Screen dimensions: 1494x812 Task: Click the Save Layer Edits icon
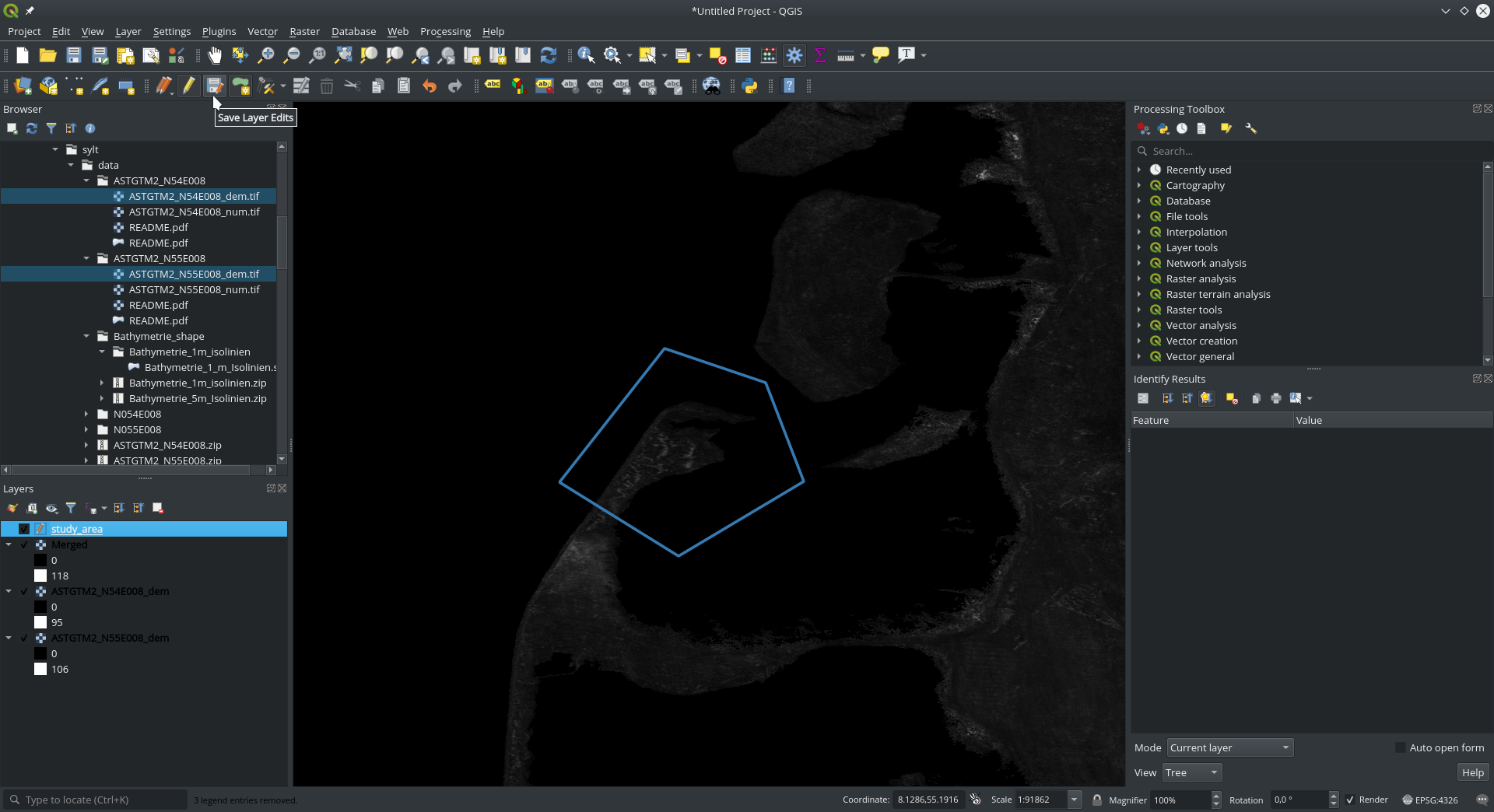pyautogui.click(x=215, y=86)
